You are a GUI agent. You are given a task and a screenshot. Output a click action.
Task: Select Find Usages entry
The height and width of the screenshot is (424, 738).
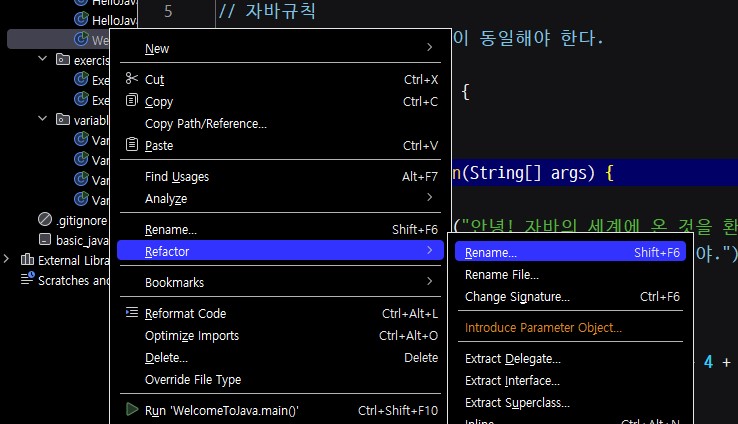[x=281, y=176]
